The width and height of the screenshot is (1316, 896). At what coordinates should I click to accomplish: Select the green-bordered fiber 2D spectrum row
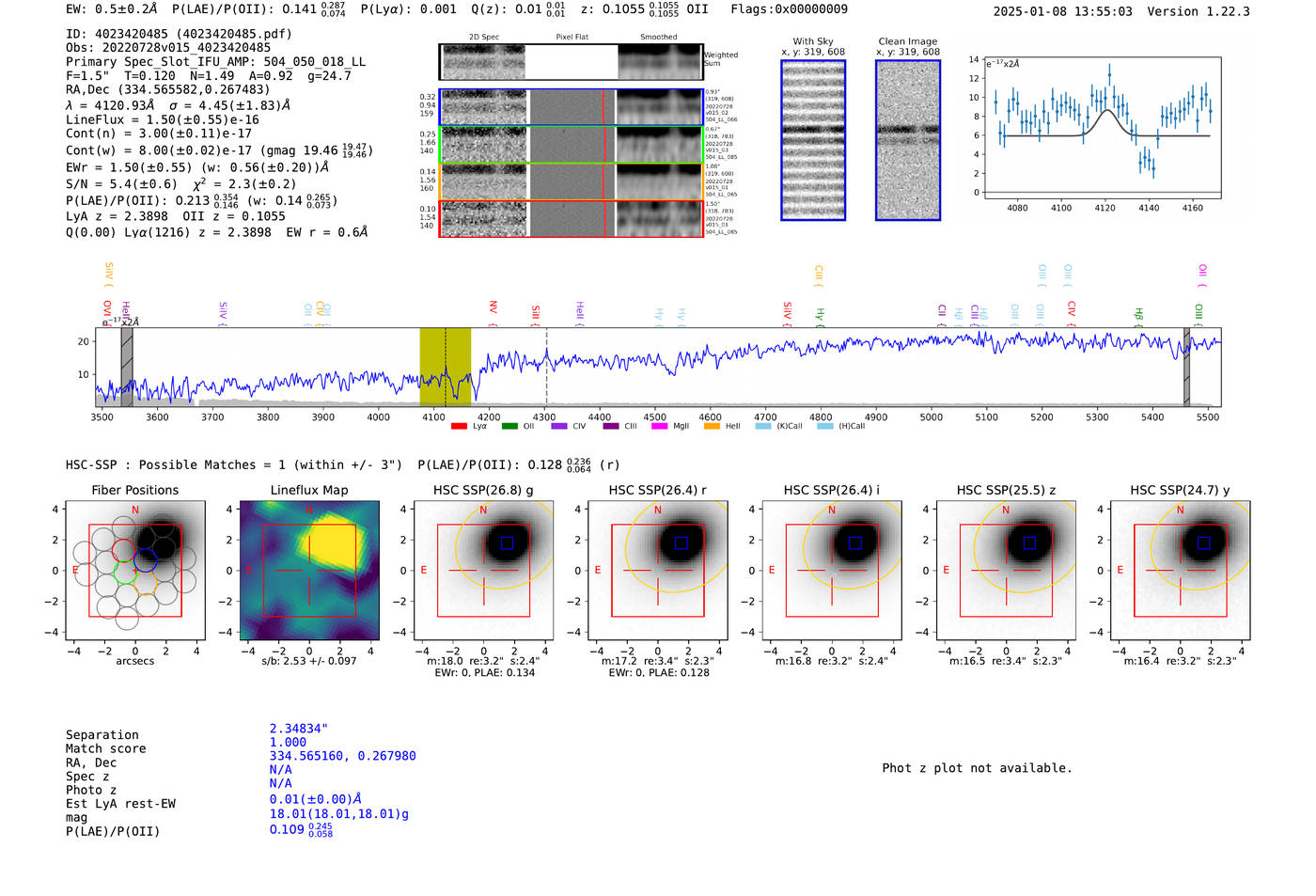[571, 145]
